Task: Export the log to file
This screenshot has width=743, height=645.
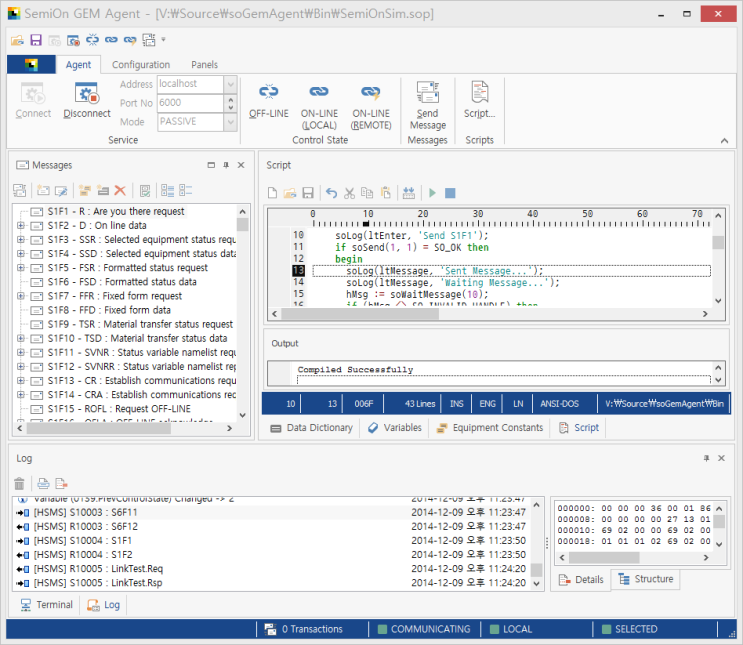Action: [61, 484]
